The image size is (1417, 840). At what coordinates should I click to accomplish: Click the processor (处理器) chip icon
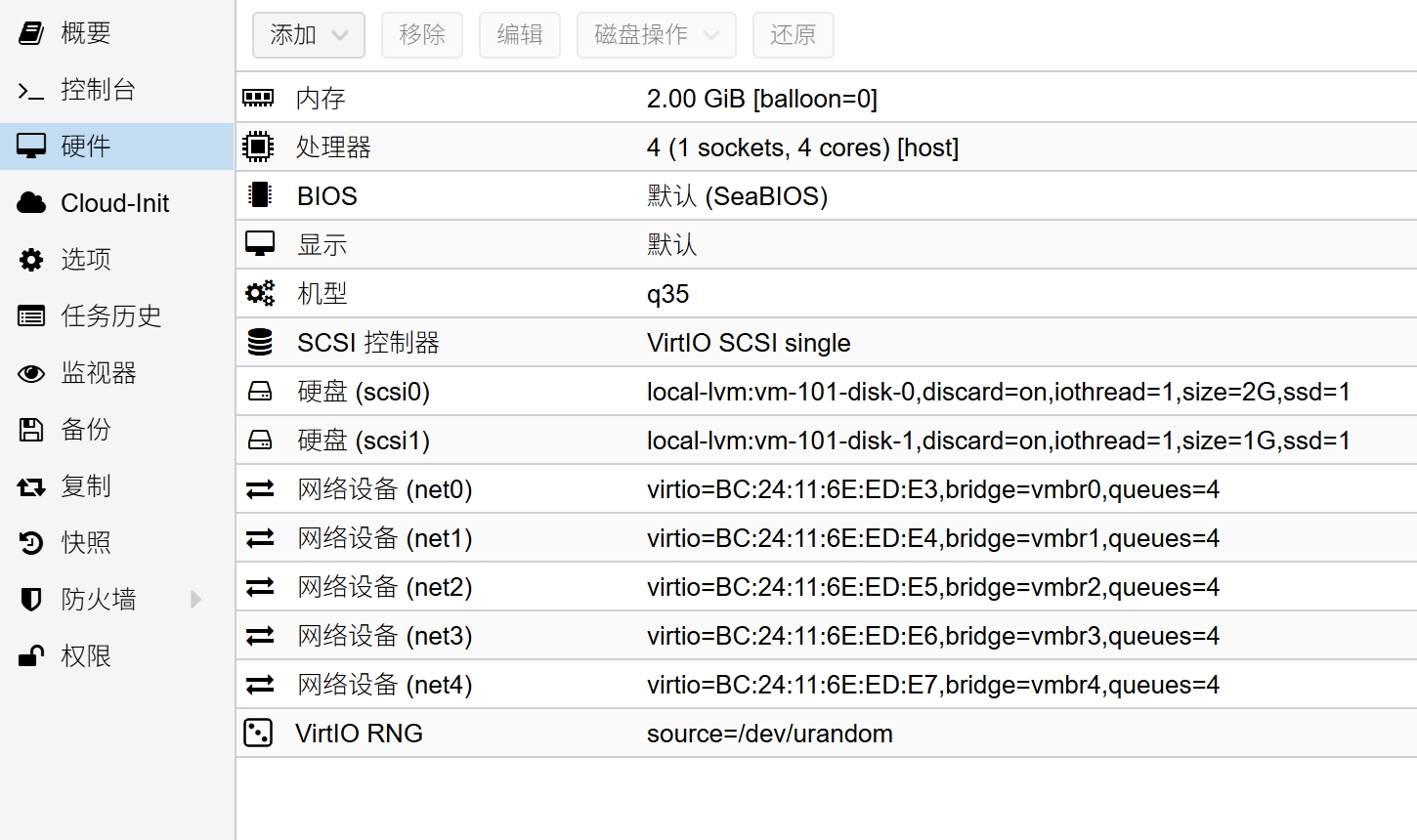(x=258, y=147)
